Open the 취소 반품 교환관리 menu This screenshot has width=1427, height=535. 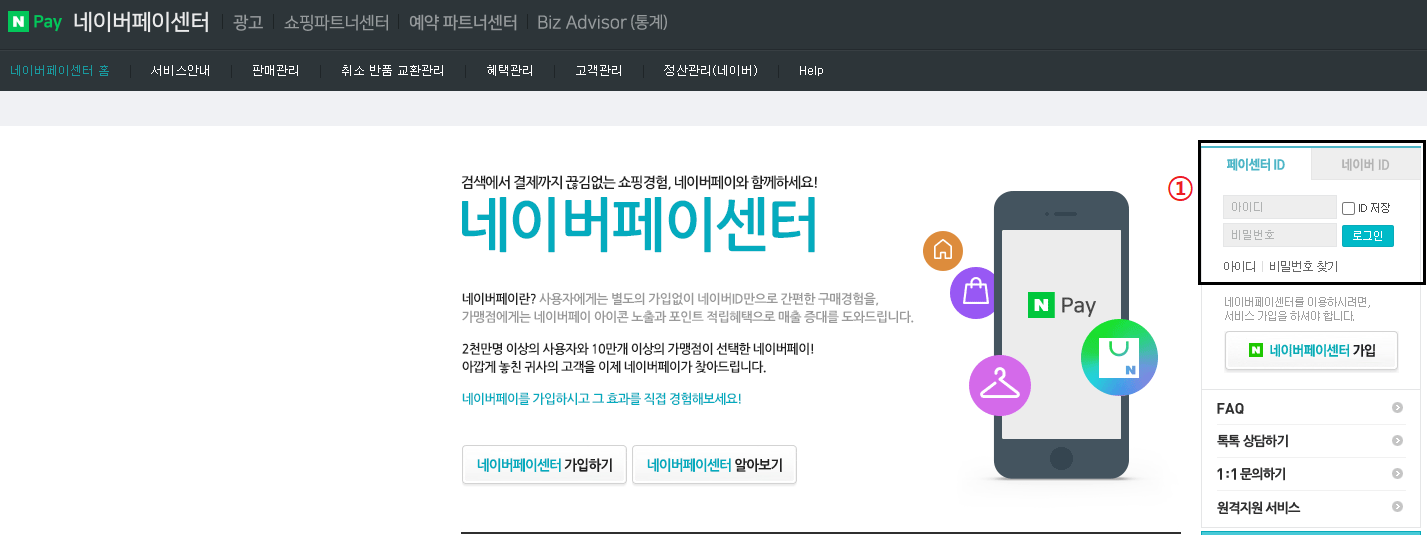[392, 71]
